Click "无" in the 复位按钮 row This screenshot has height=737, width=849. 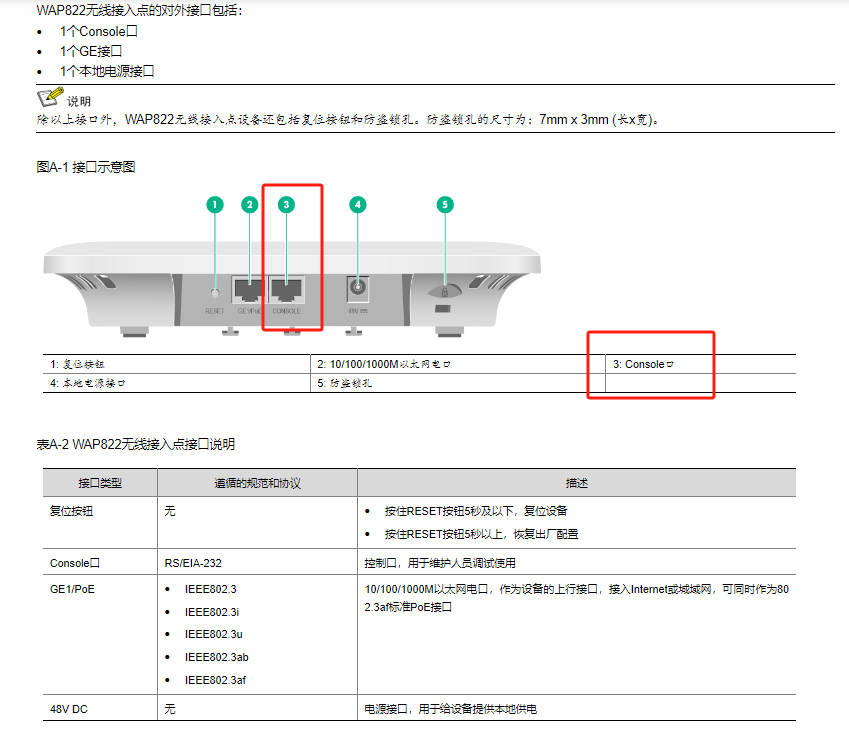click(170, 511)
